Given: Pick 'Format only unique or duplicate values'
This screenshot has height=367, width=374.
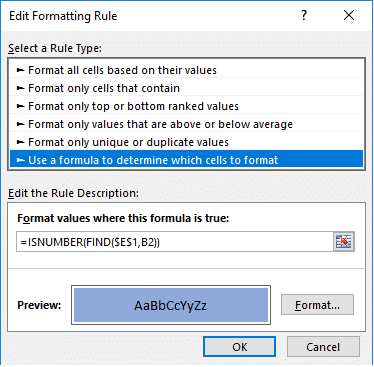Looking at the screenshot, I should (x=186, y=142).
